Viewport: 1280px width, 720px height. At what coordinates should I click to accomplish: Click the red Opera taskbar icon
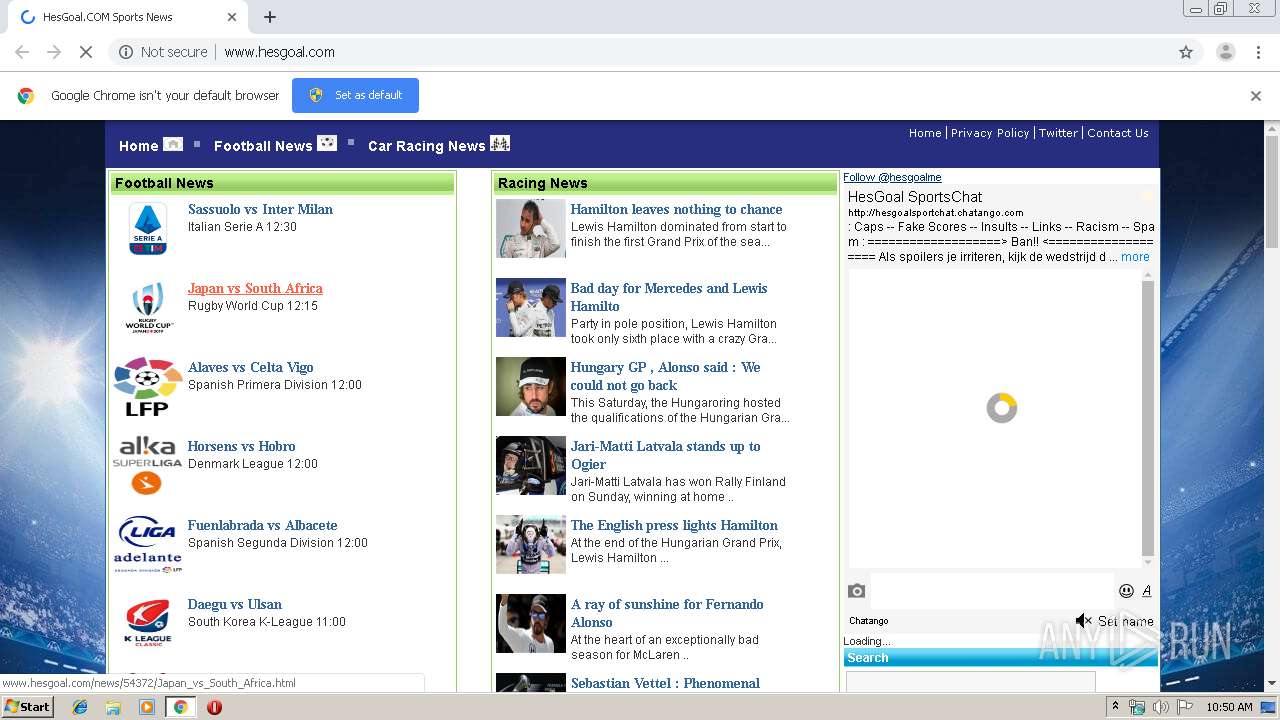214,707
